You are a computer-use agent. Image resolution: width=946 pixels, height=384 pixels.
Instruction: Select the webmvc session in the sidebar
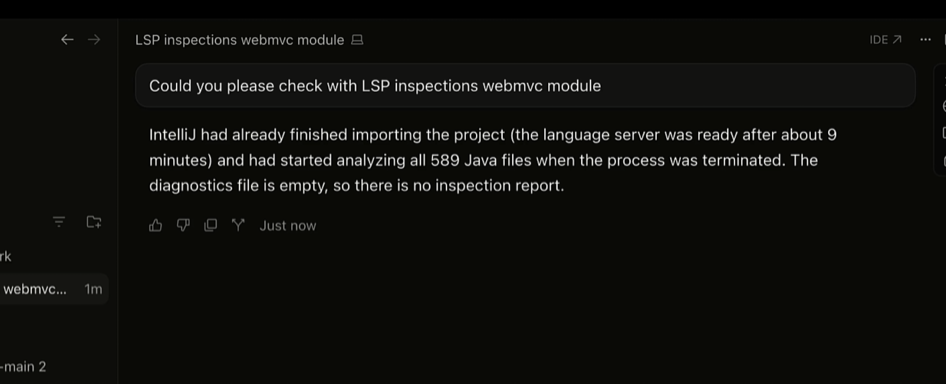coord(53,289)
